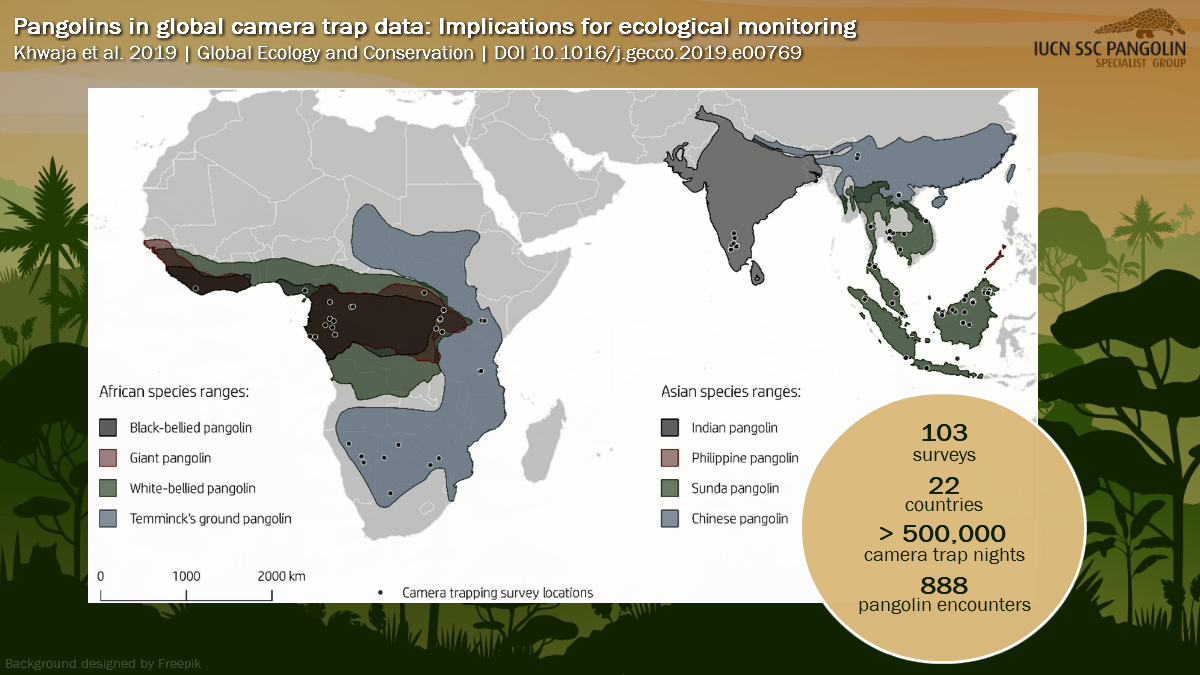Select the Black-bellied pangolin legend symbol

[110, 428]
